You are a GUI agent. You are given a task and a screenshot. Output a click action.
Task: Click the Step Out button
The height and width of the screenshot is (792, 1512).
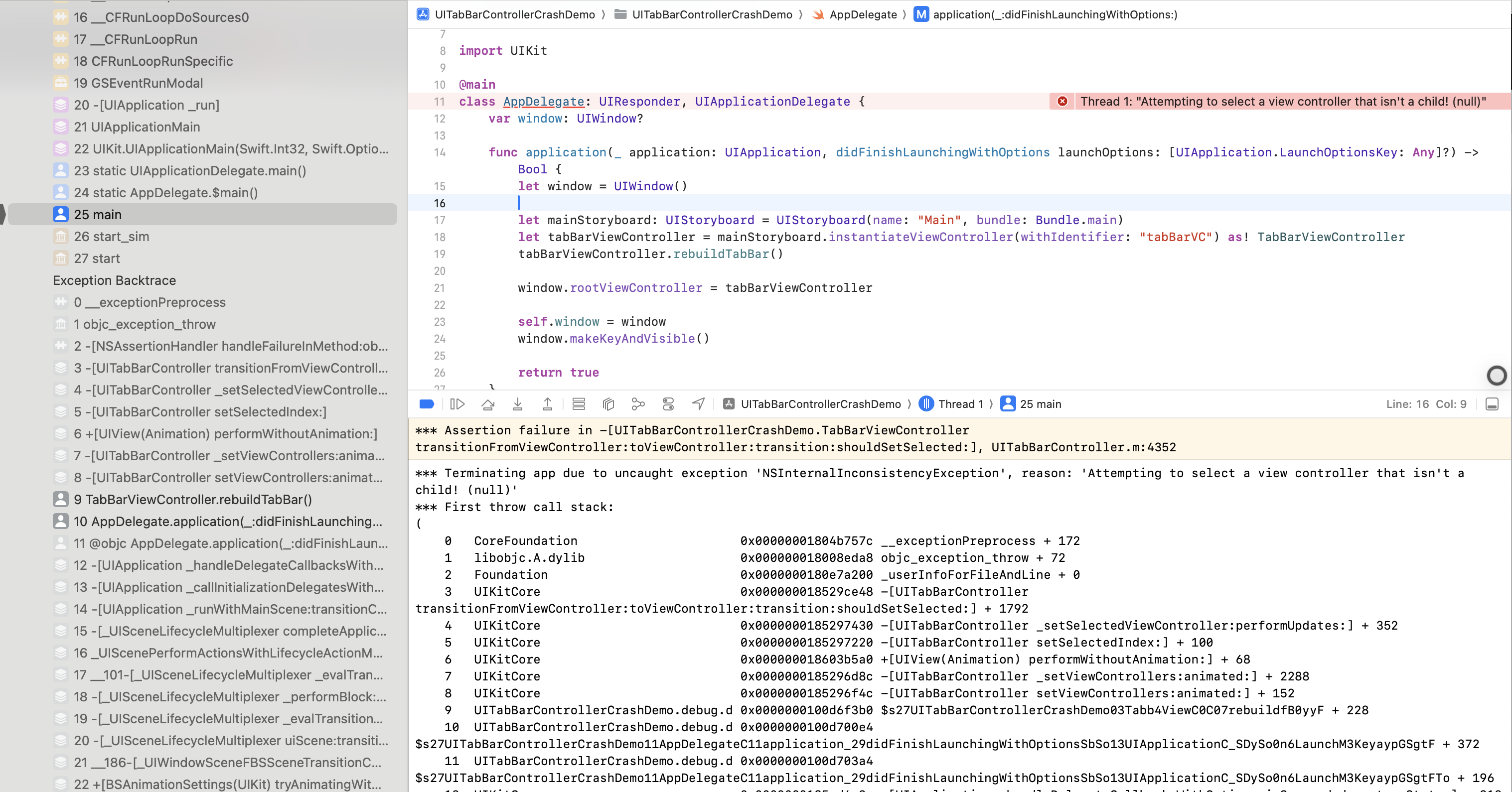547,403
